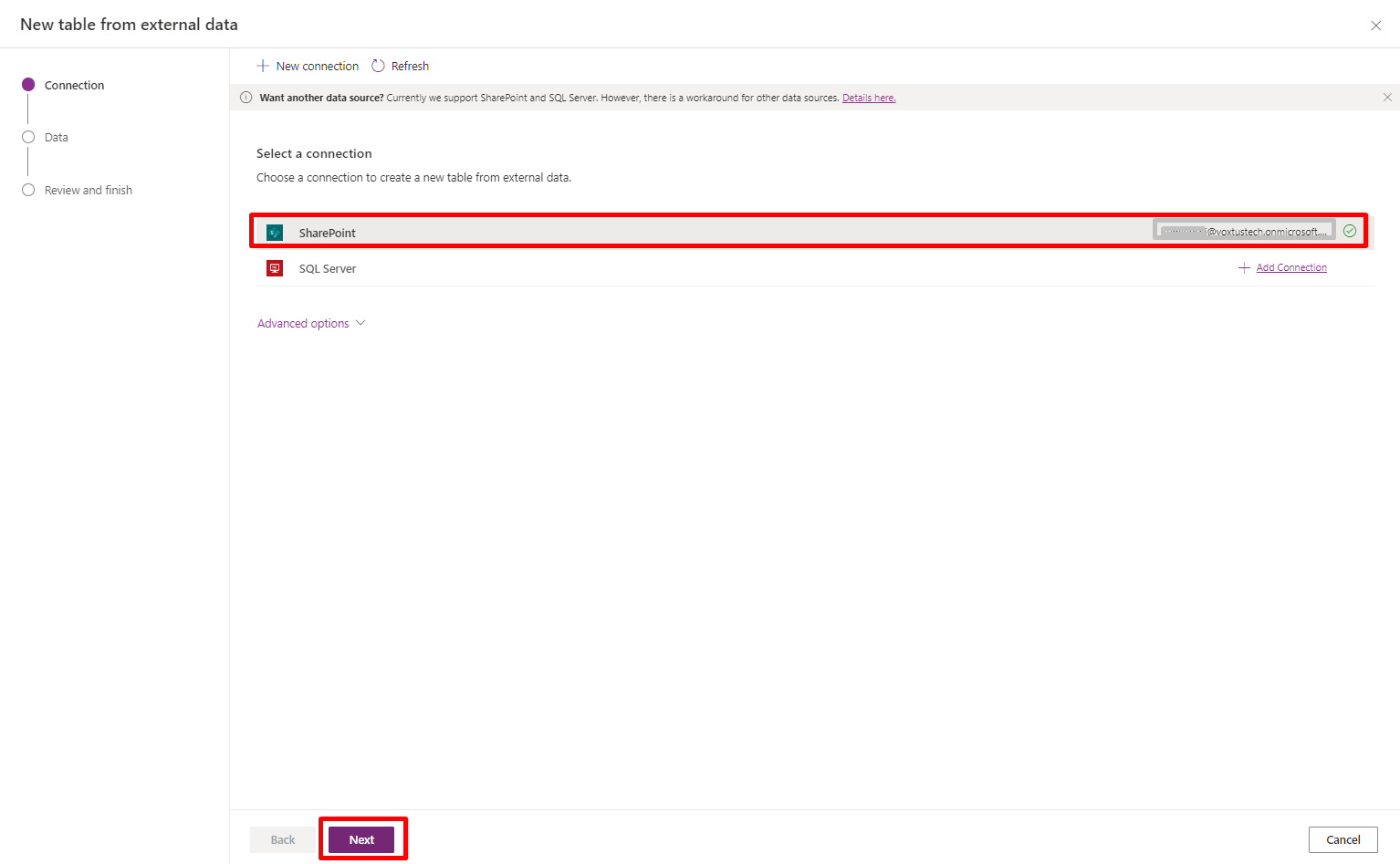Image resolution: width=1400 pixels, height=864 pixels.
Task: Click the plus icon beside Add Connection
Action: pyautogui.click(x=1244, y=267)
